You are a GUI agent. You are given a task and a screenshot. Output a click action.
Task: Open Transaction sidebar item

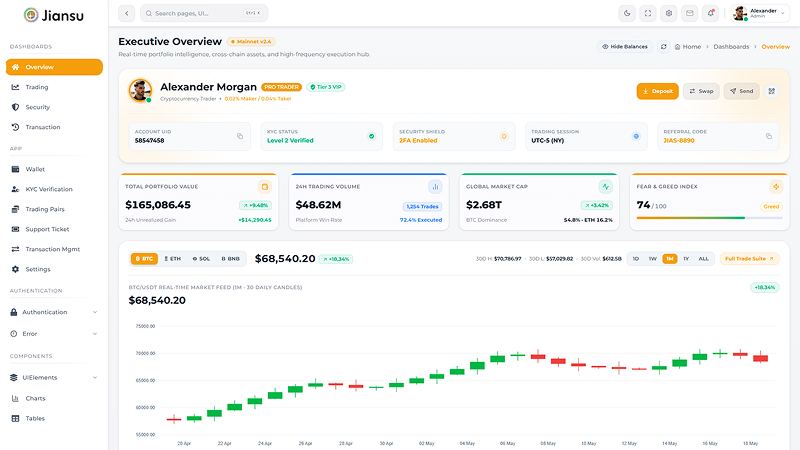[54, 127]
